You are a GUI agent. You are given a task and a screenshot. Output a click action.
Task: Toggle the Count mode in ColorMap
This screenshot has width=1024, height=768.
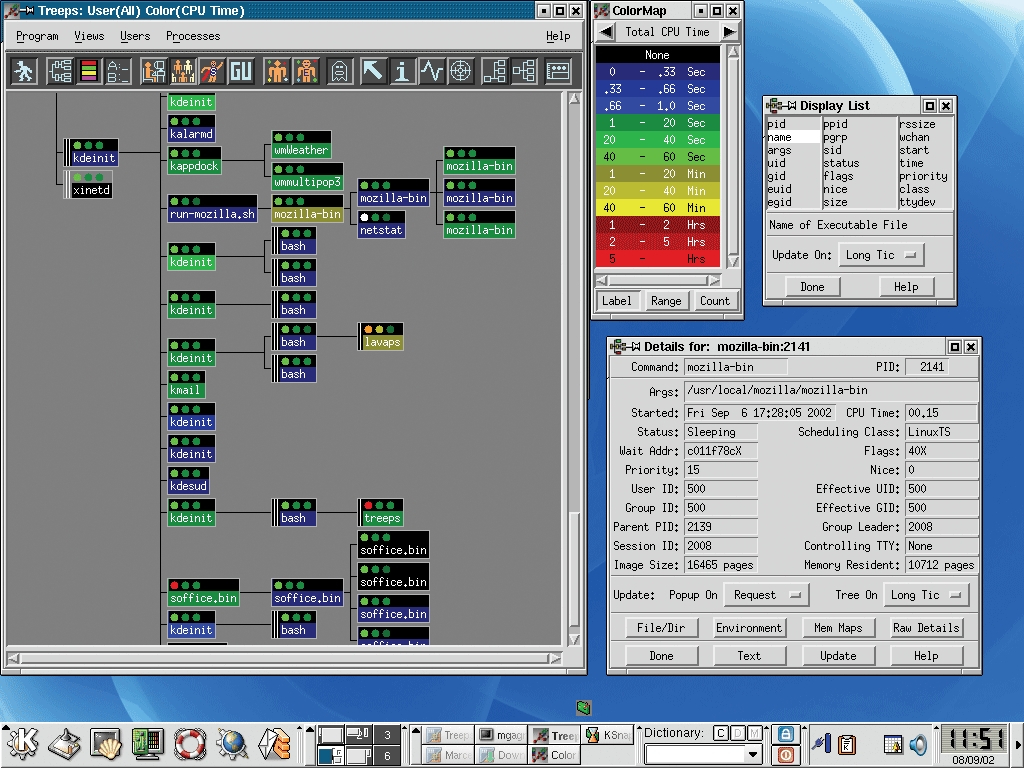pos(714,301)
